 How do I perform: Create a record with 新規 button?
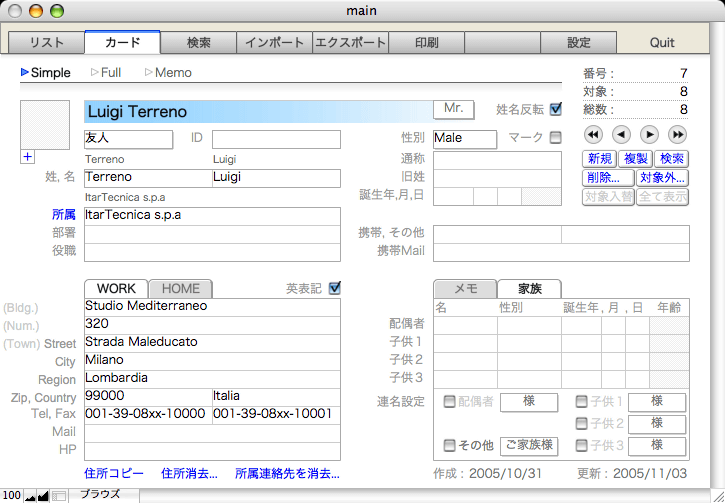599,159
